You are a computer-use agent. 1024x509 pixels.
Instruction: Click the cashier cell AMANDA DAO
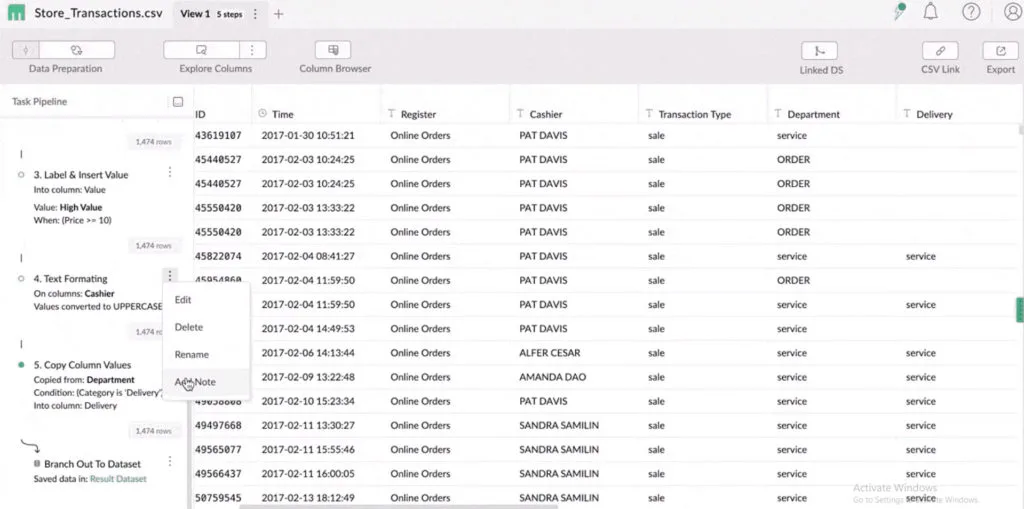point(552,377)
